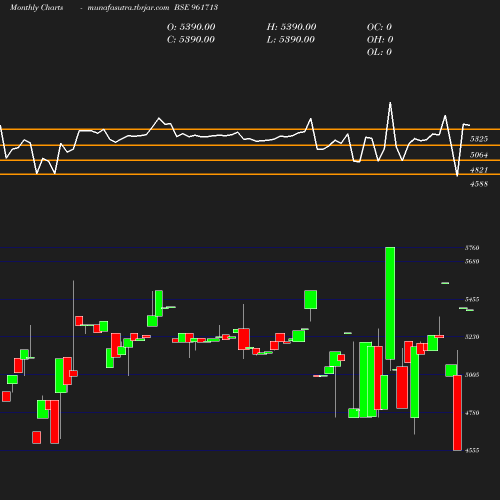
Task: Click the munafasutra.tbrjar.com site label
Action: (x=128, y=7)
